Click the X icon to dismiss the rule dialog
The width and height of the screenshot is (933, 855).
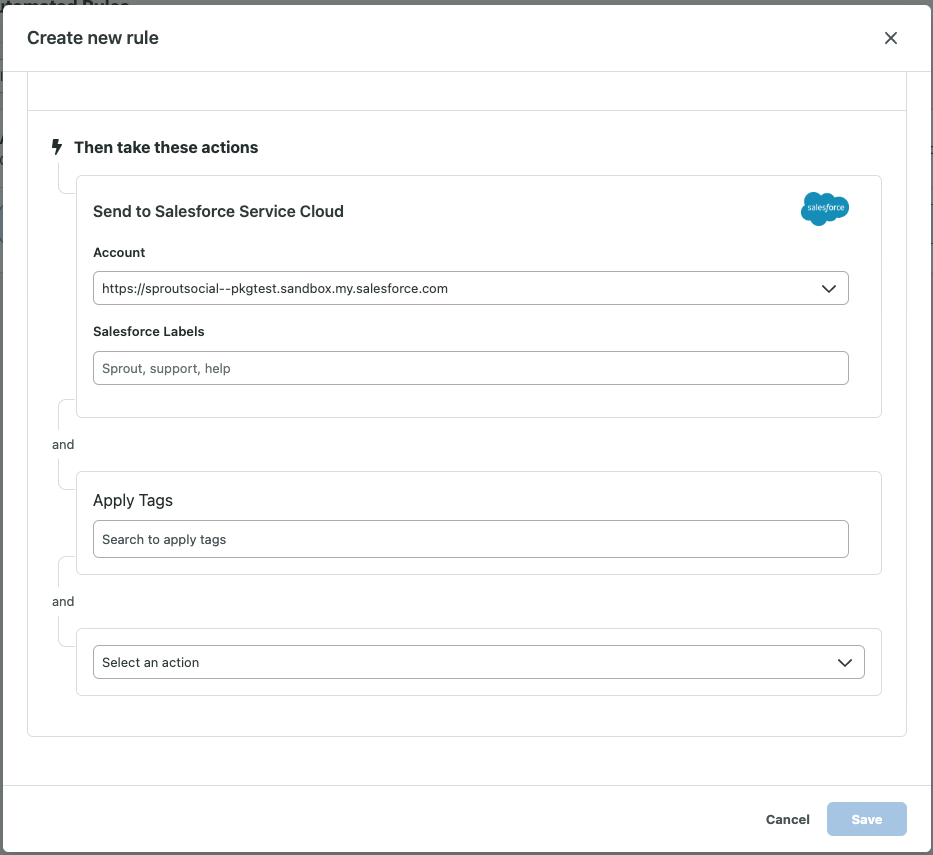(891, 38)
